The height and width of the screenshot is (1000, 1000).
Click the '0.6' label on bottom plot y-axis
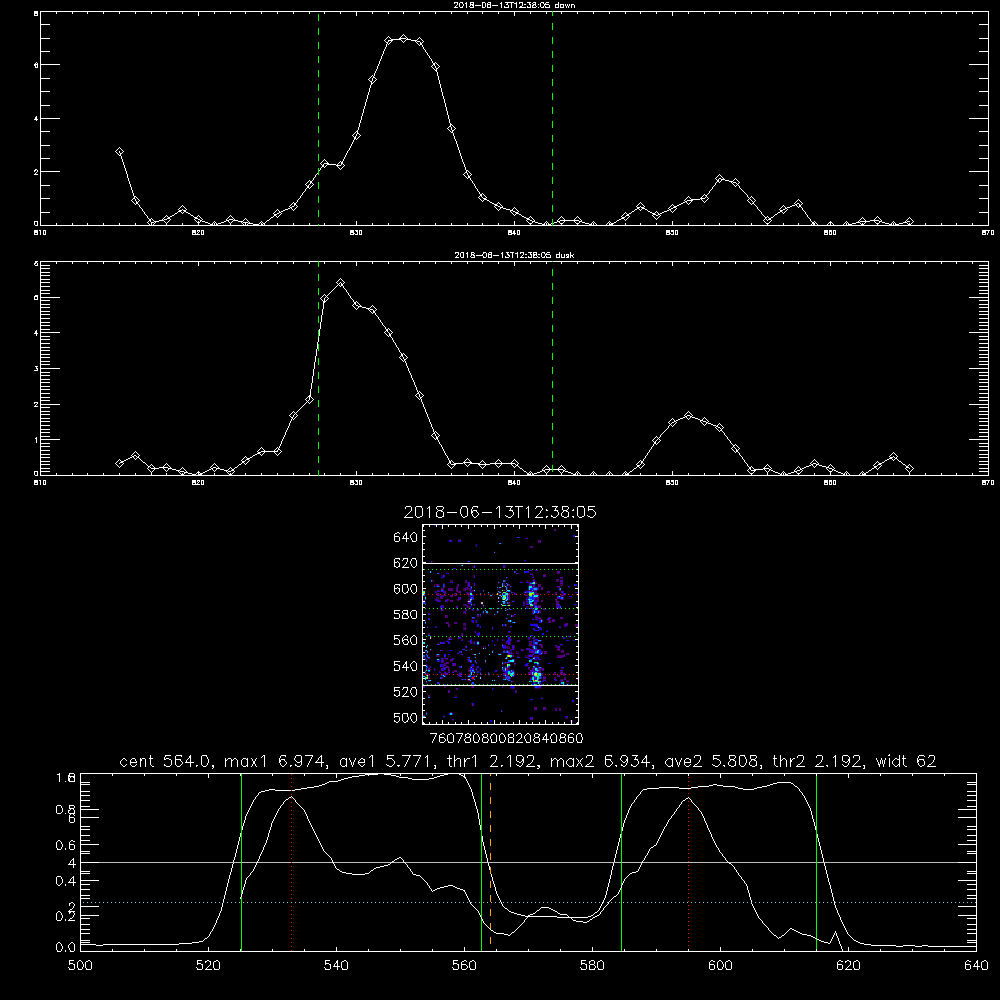pyautogui.click(x=66, y=845)
